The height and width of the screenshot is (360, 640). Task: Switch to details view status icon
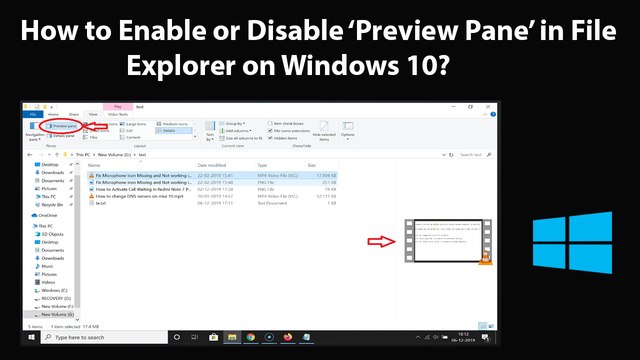pos(483,326)
